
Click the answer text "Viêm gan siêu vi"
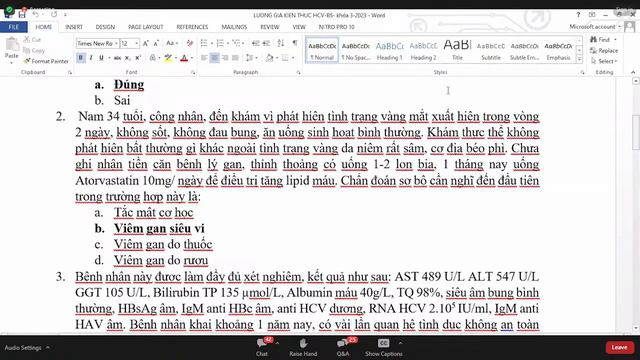(x=159, y=228)
